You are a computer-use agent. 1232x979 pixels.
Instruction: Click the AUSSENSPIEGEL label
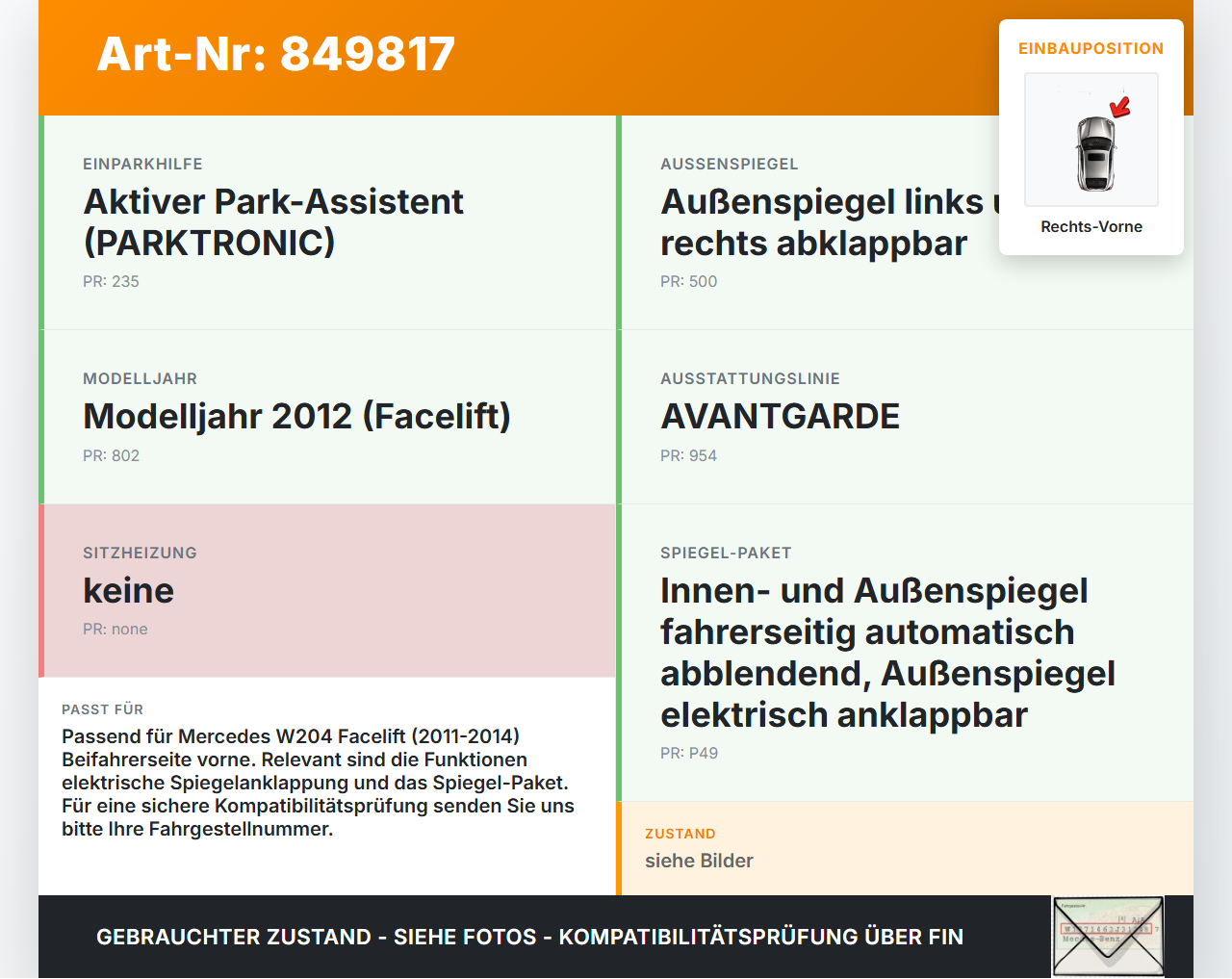click(x=730, y=165)
